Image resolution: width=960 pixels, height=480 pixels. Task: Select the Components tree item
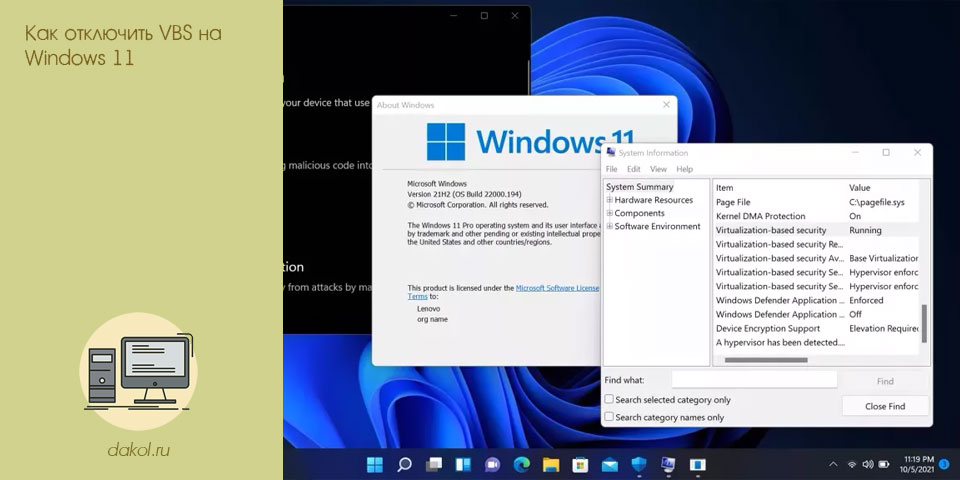[x=639, y=213]
